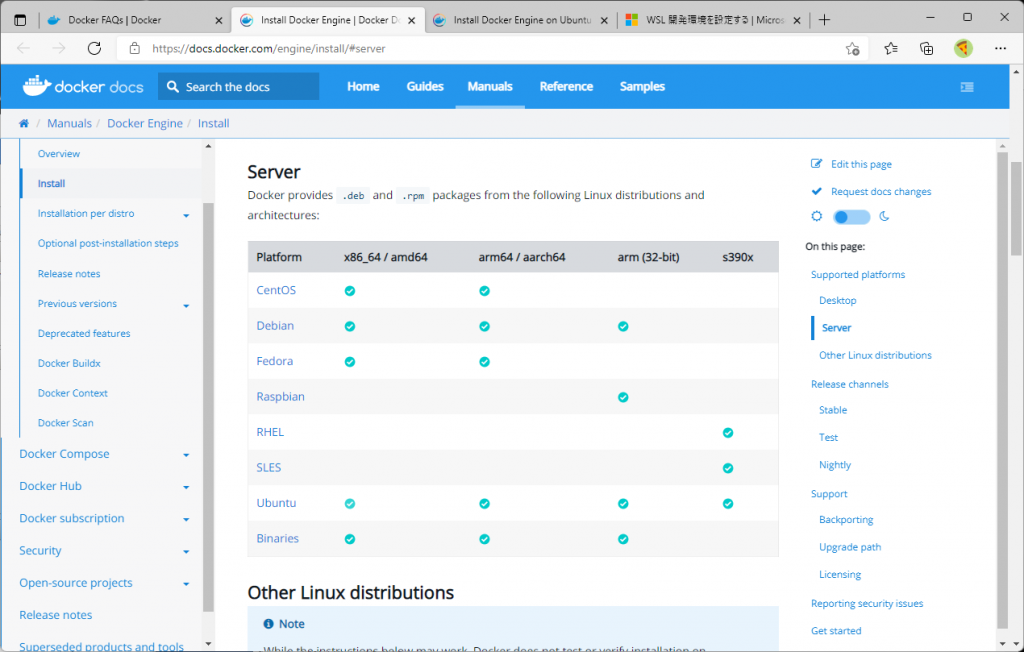This screenshot has width=1024, height=652.
Task: Open the Ubuntu platform link
Action: tap(276, 503)
